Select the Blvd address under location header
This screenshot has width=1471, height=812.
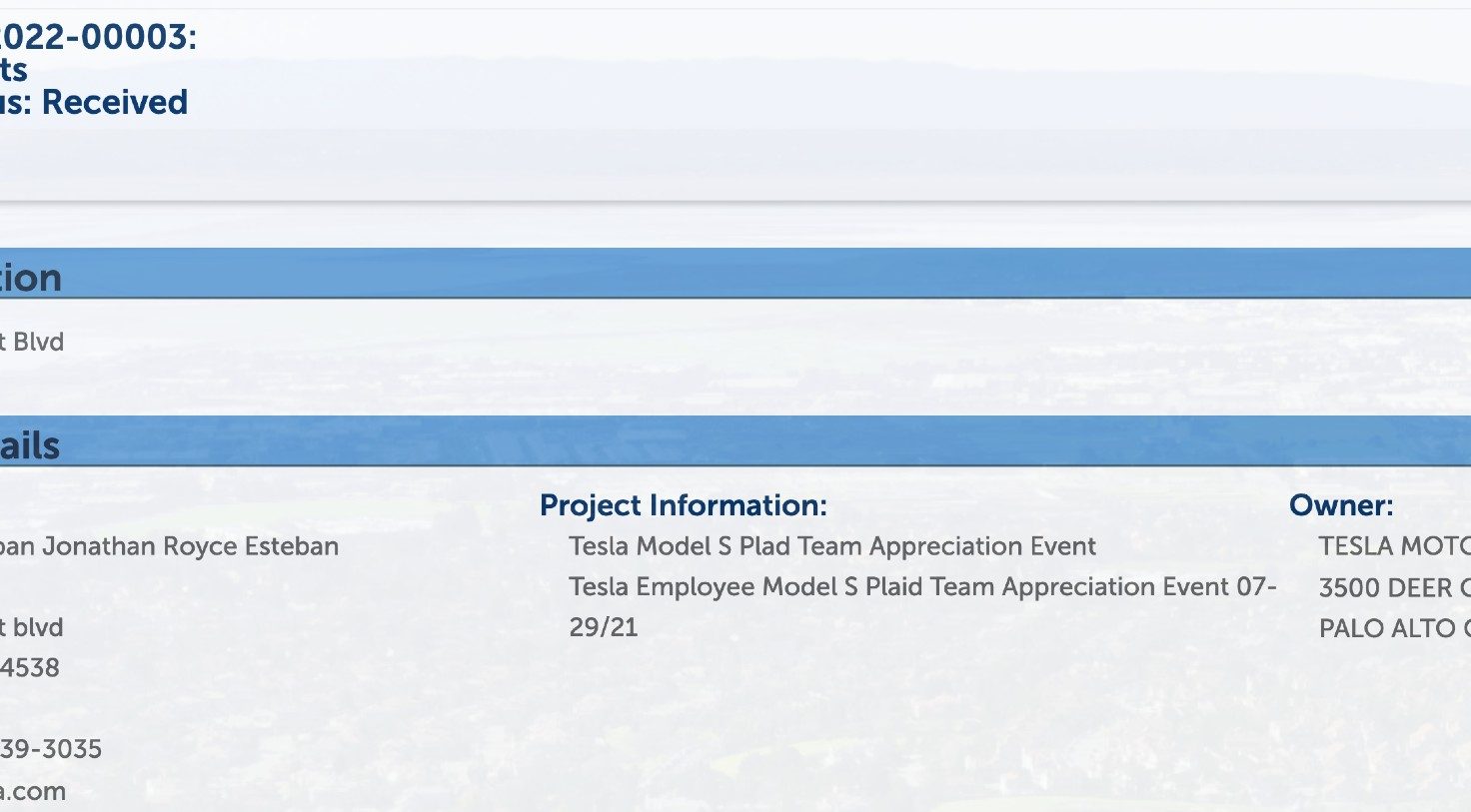32,342
